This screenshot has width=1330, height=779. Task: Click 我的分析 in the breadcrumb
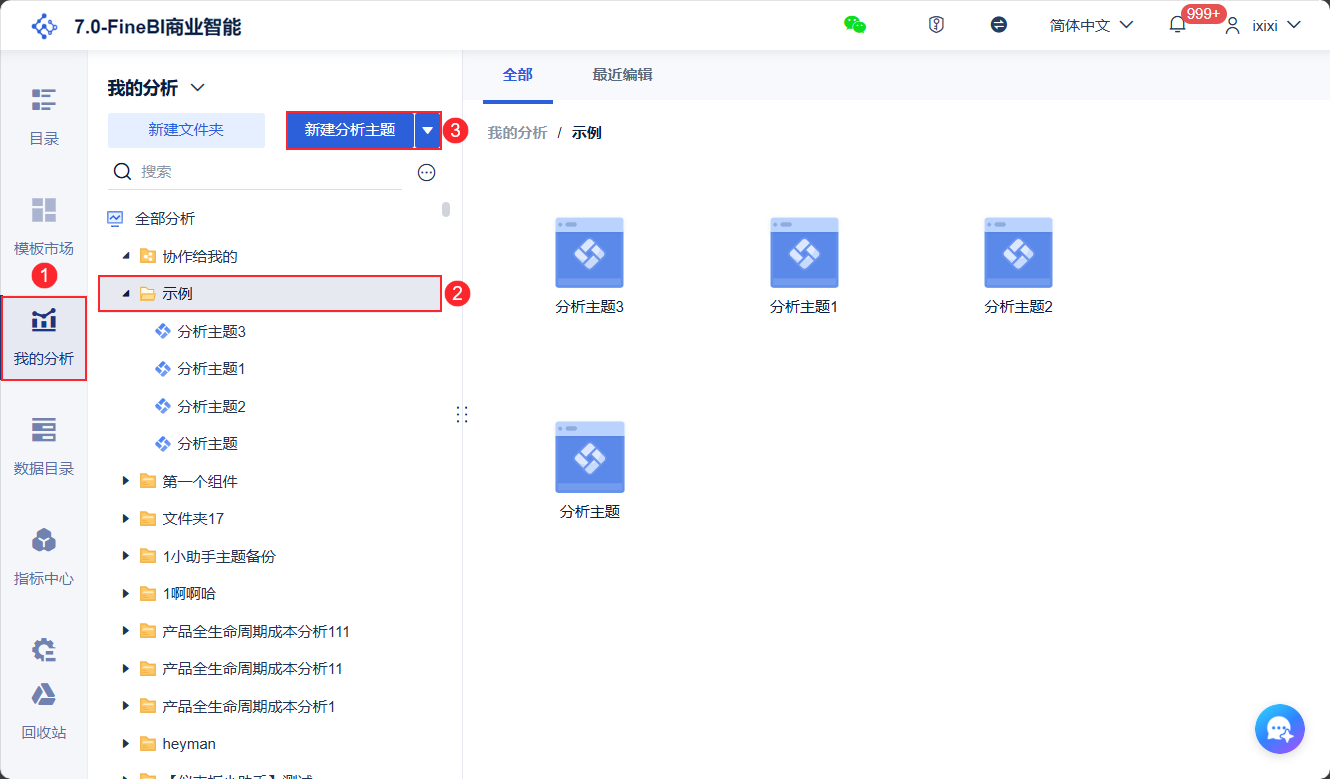pyautogui.click(x=517, y=133)
